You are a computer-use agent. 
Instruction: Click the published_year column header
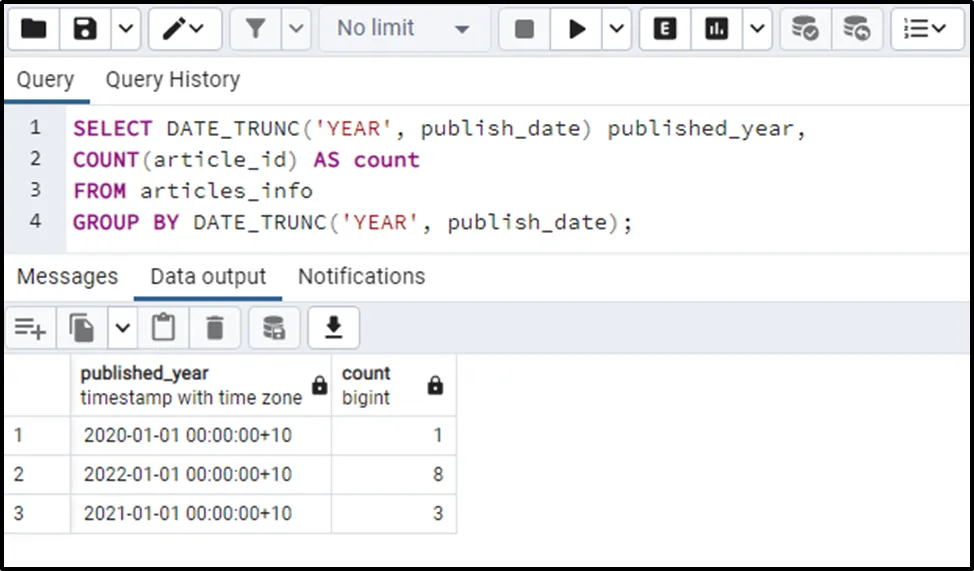(190, 384)
